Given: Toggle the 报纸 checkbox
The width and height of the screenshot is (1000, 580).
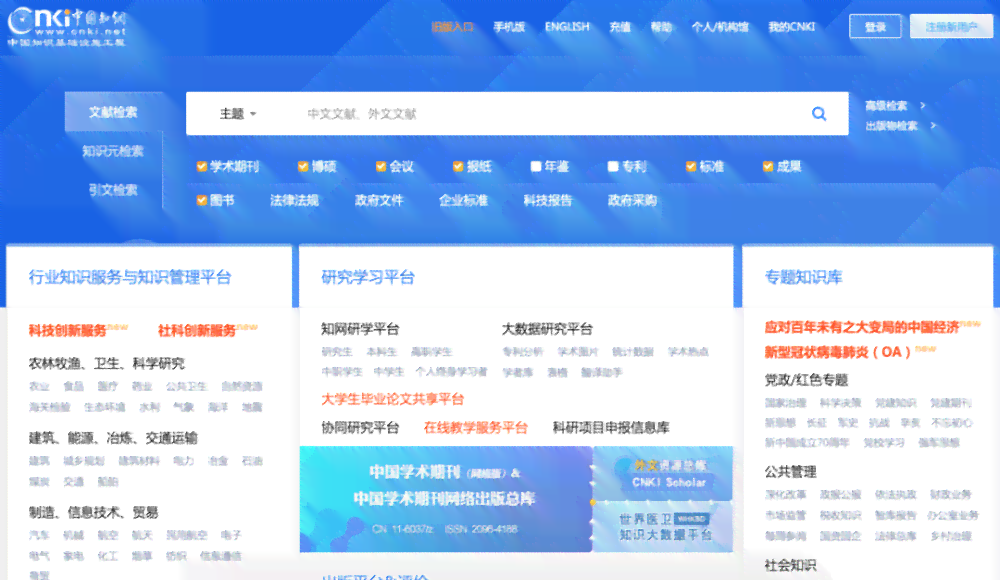Looking at the screenshot, I should 458,167.
